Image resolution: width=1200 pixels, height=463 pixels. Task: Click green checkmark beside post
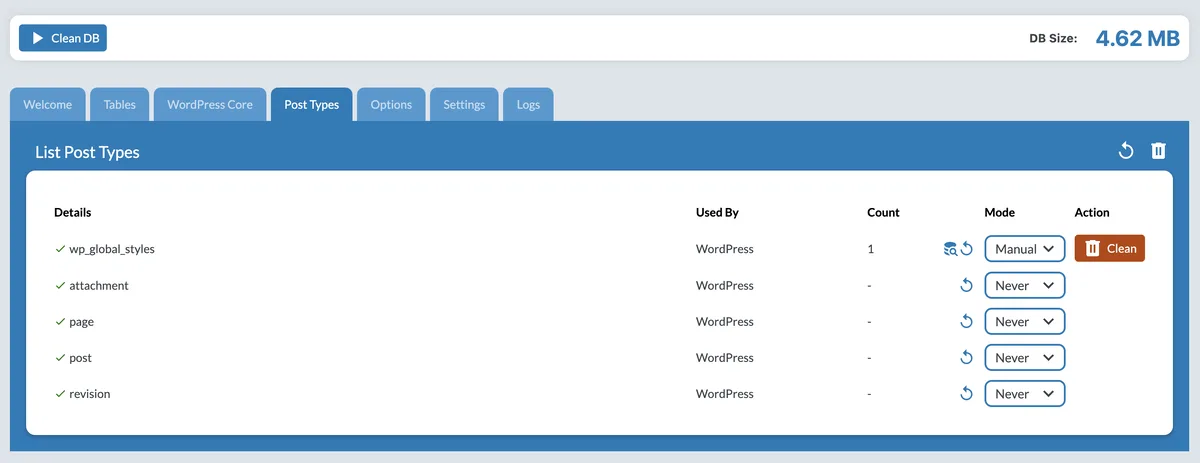click(x=60, y=358)
